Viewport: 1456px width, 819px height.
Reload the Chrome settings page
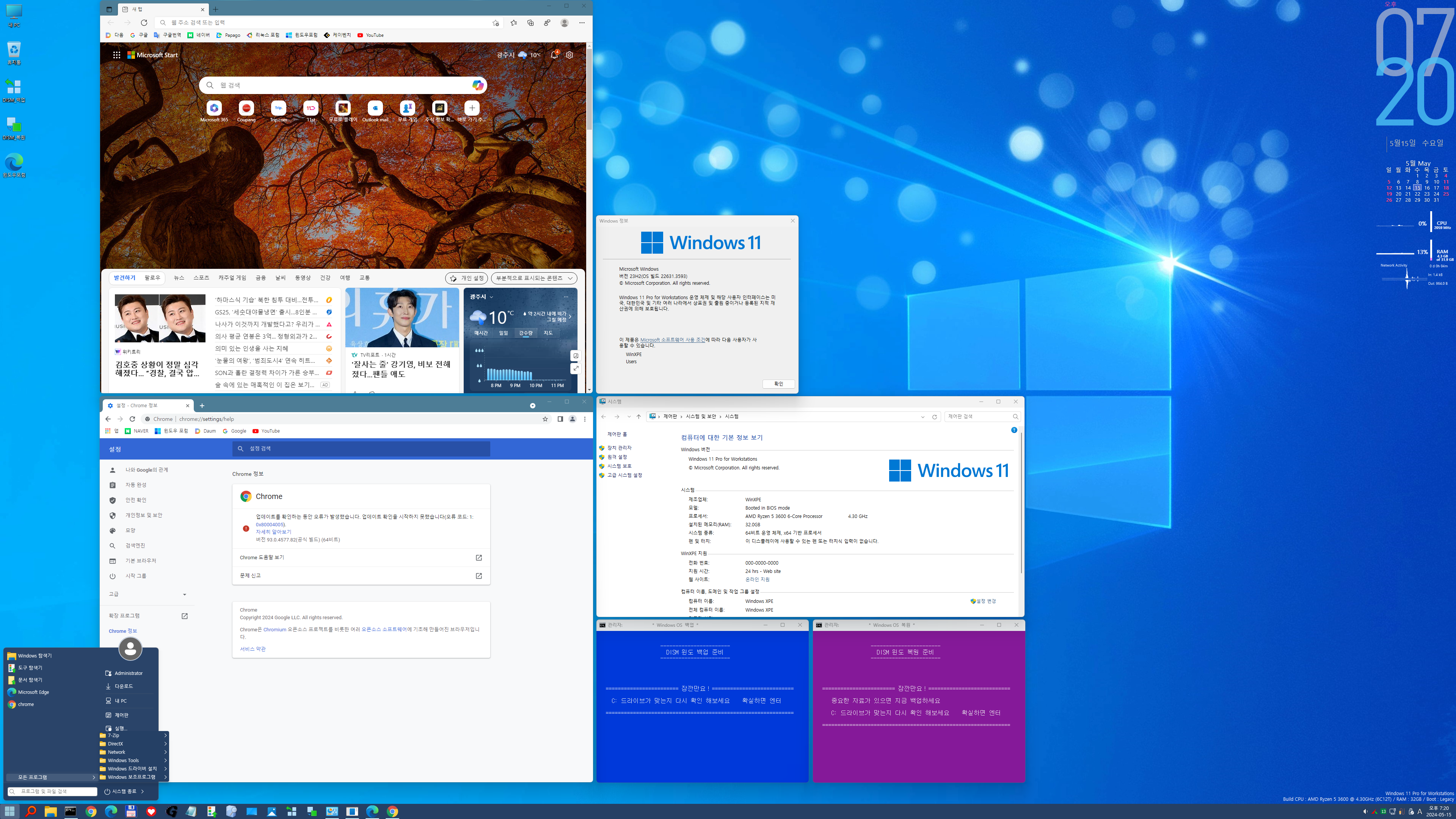(x=132, y=419)
